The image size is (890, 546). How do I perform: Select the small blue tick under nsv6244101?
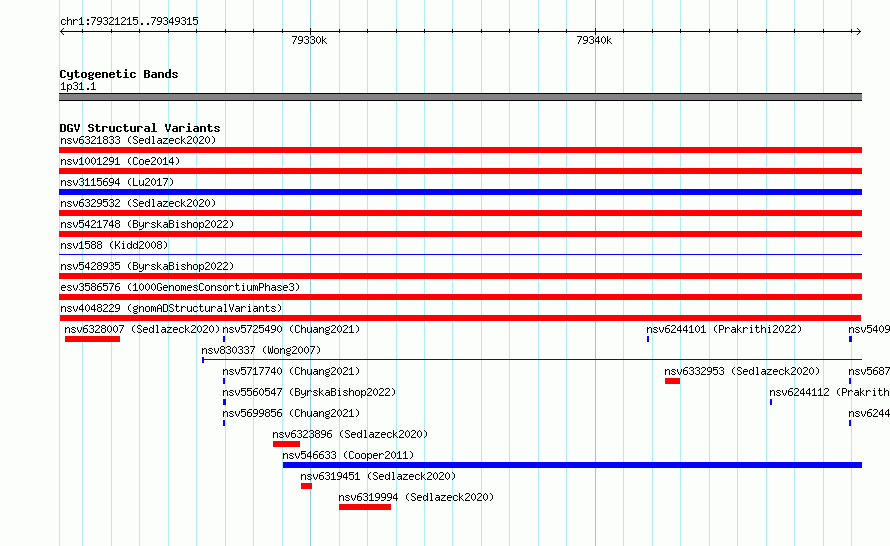[648, 339]
